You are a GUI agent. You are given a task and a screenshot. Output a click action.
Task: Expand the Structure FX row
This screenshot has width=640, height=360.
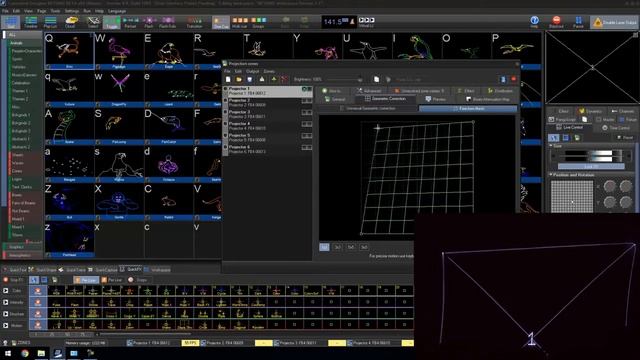6,314
